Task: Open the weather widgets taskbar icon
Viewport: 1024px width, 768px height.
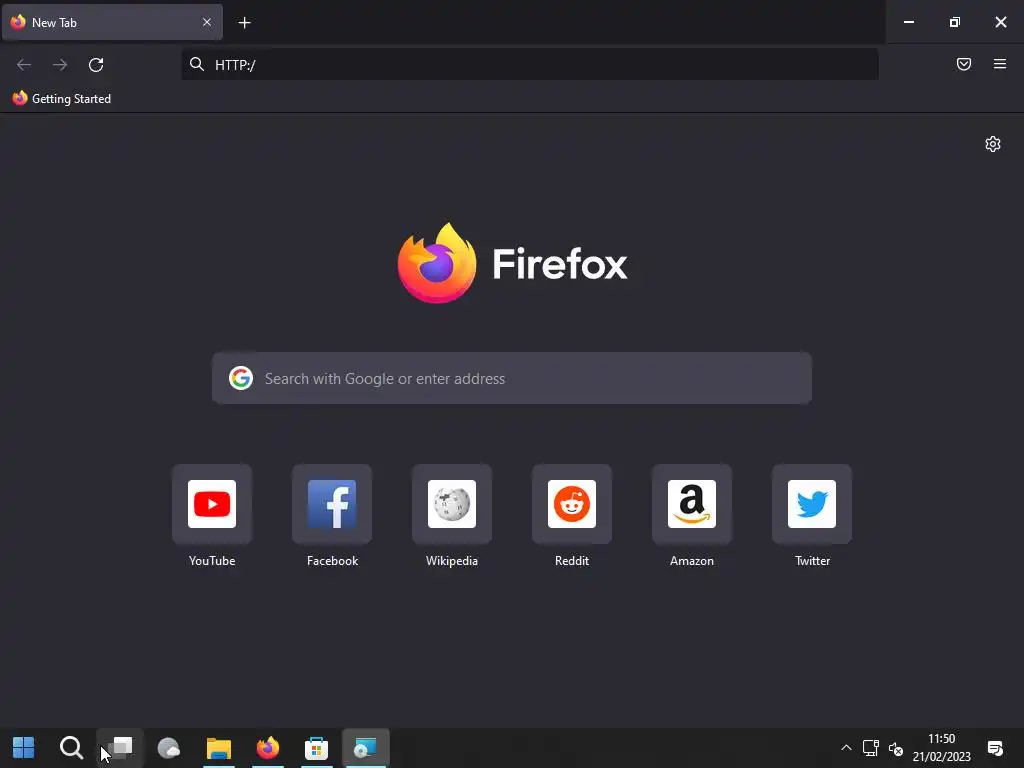Action: click(169, 748)
